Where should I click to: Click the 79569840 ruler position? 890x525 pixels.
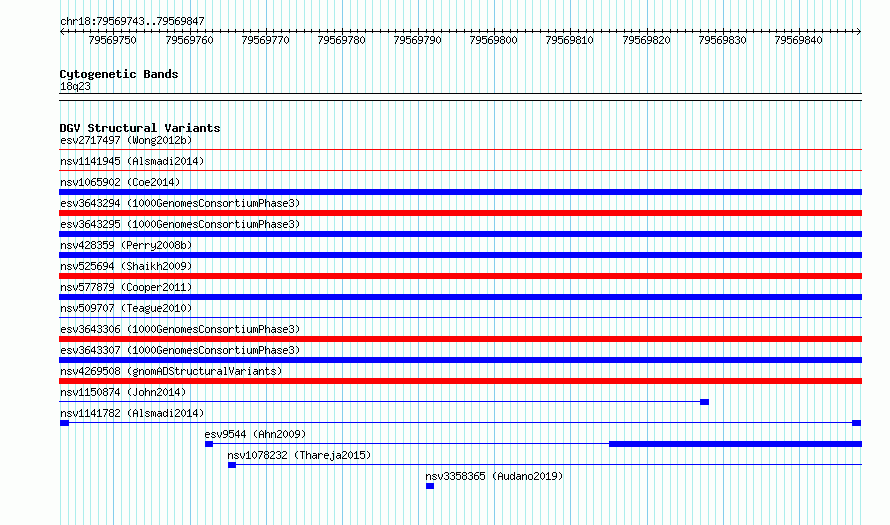click(798, 40)
